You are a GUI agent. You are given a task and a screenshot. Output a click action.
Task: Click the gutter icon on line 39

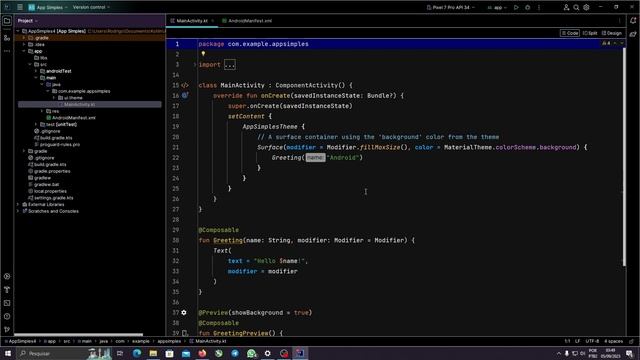185,333
